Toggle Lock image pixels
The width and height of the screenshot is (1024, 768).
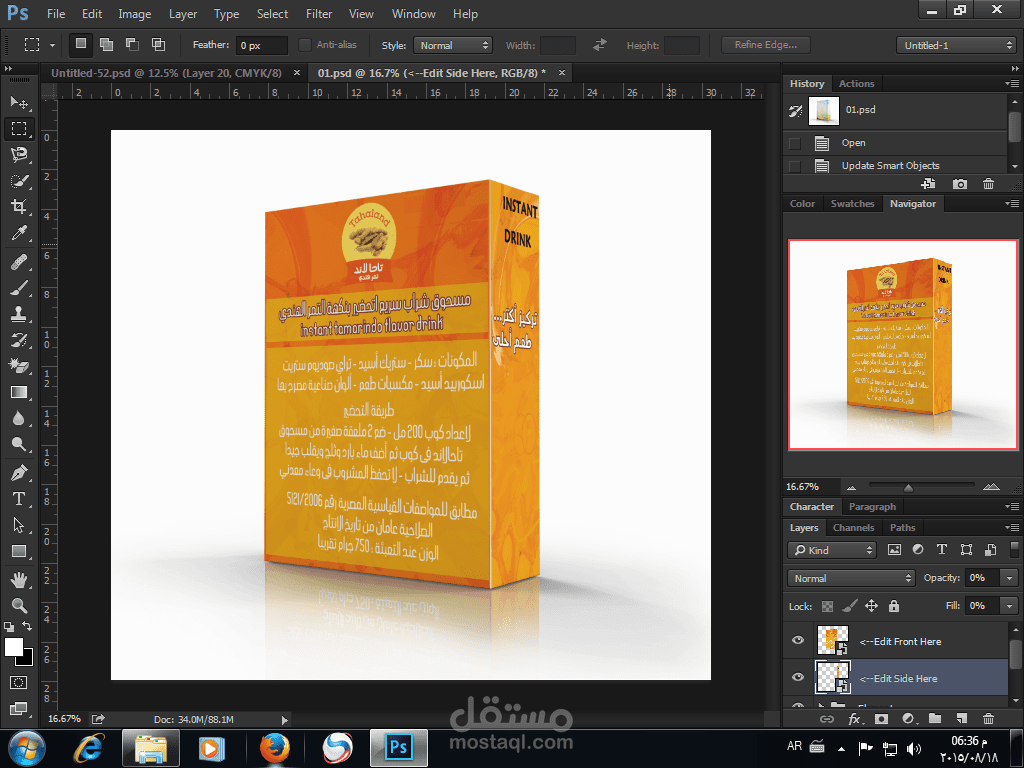coord(850,606)
